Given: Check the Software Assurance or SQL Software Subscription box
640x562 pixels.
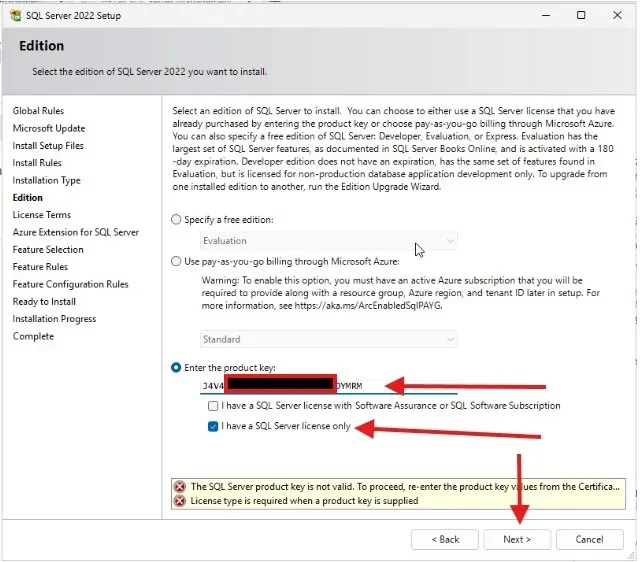Looking at the screenshot, I should coord(213,406).
